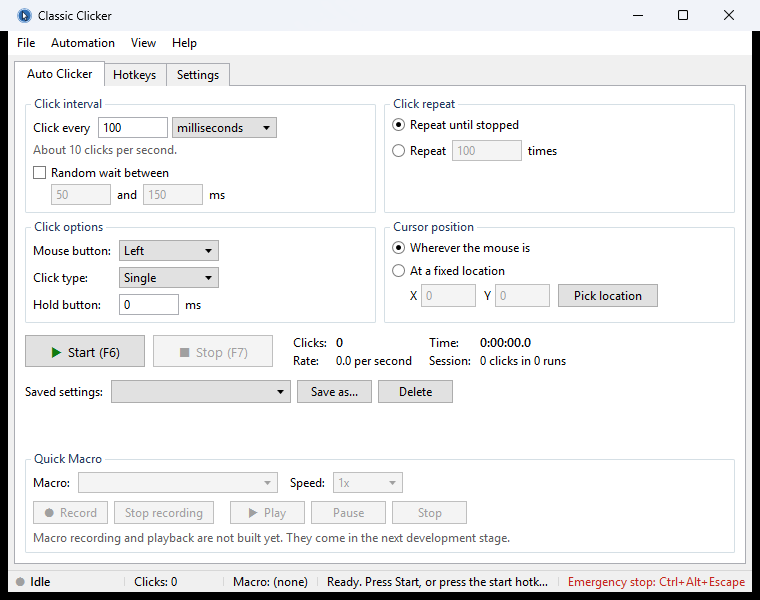Click the Stop recording button
The height and width of the screenshot is (600, 760).
click(164, 513)
